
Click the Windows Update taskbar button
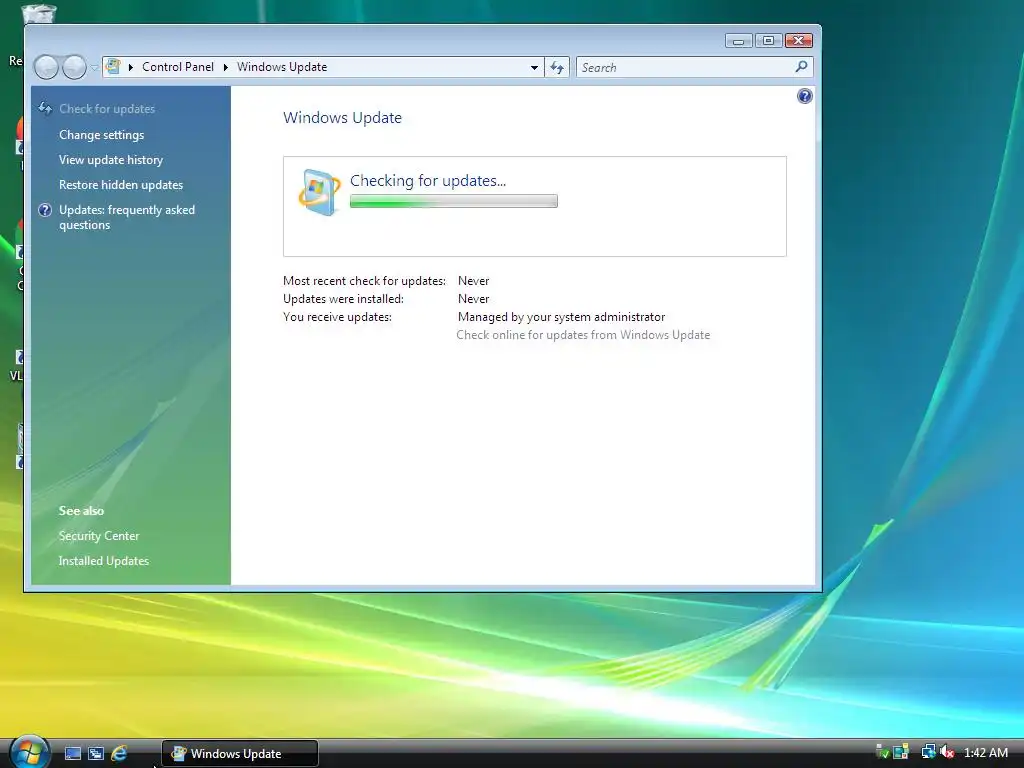[240, 754]
